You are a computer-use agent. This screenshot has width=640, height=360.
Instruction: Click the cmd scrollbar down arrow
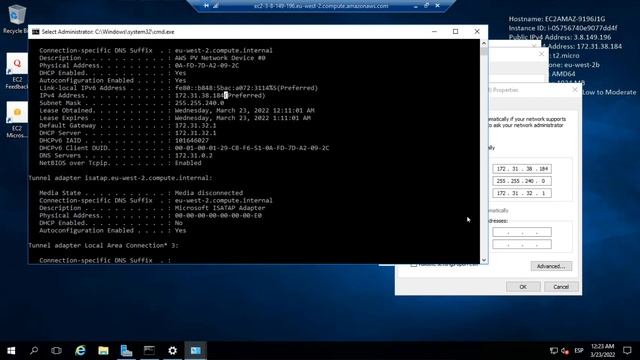pyautogui.click(x=484, y=260)
